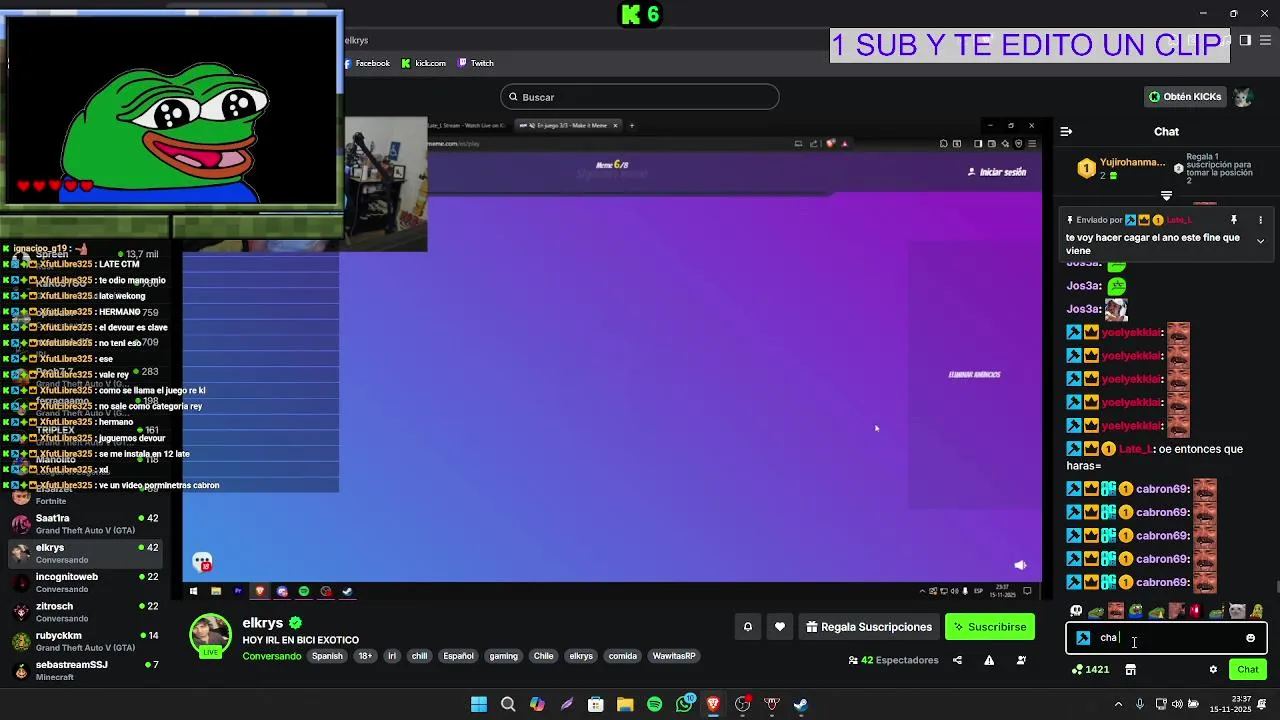
Task: Expand the system tray hidden icons chevron
Action: click(x=1117, y=704)
